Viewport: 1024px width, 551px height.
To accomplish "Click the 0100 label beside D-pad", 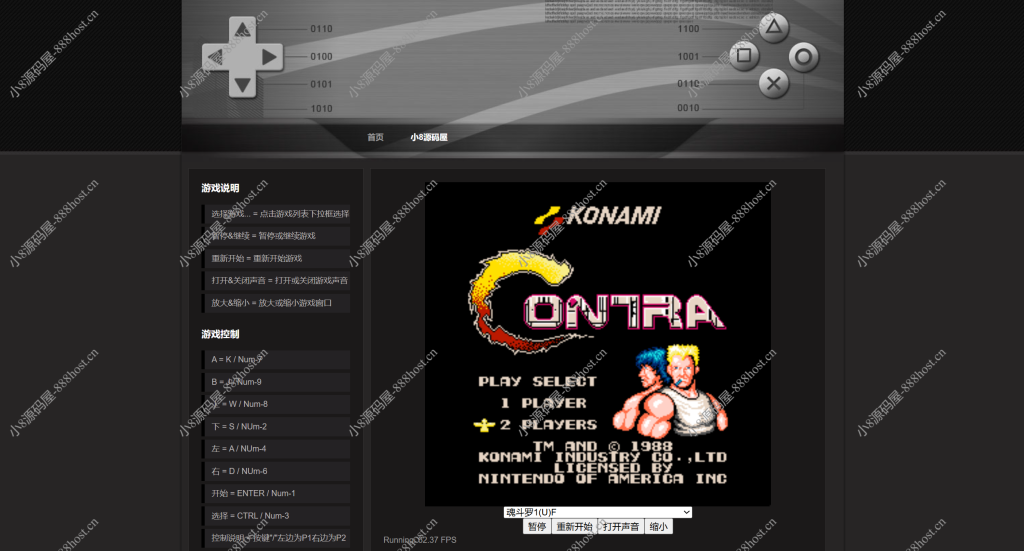I will coord(321,57).
